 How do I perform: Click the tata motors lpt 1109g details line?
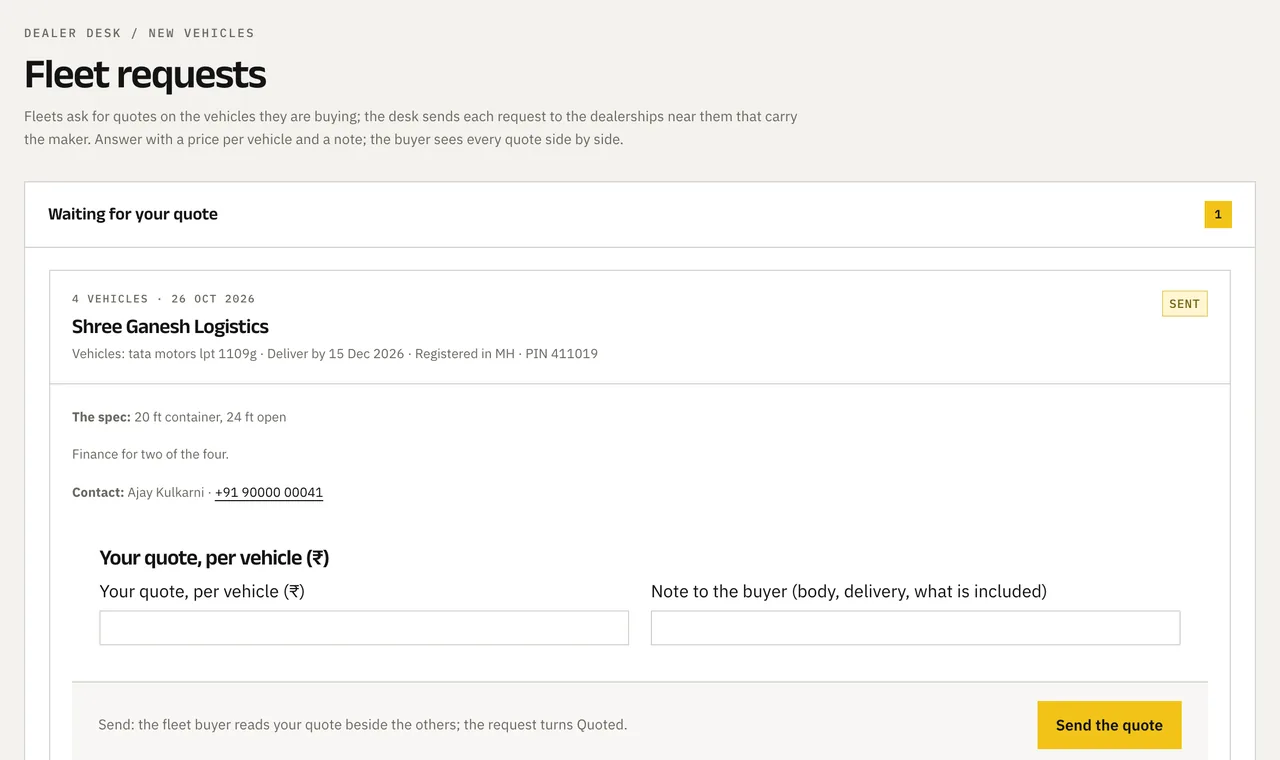pos(335,354)
